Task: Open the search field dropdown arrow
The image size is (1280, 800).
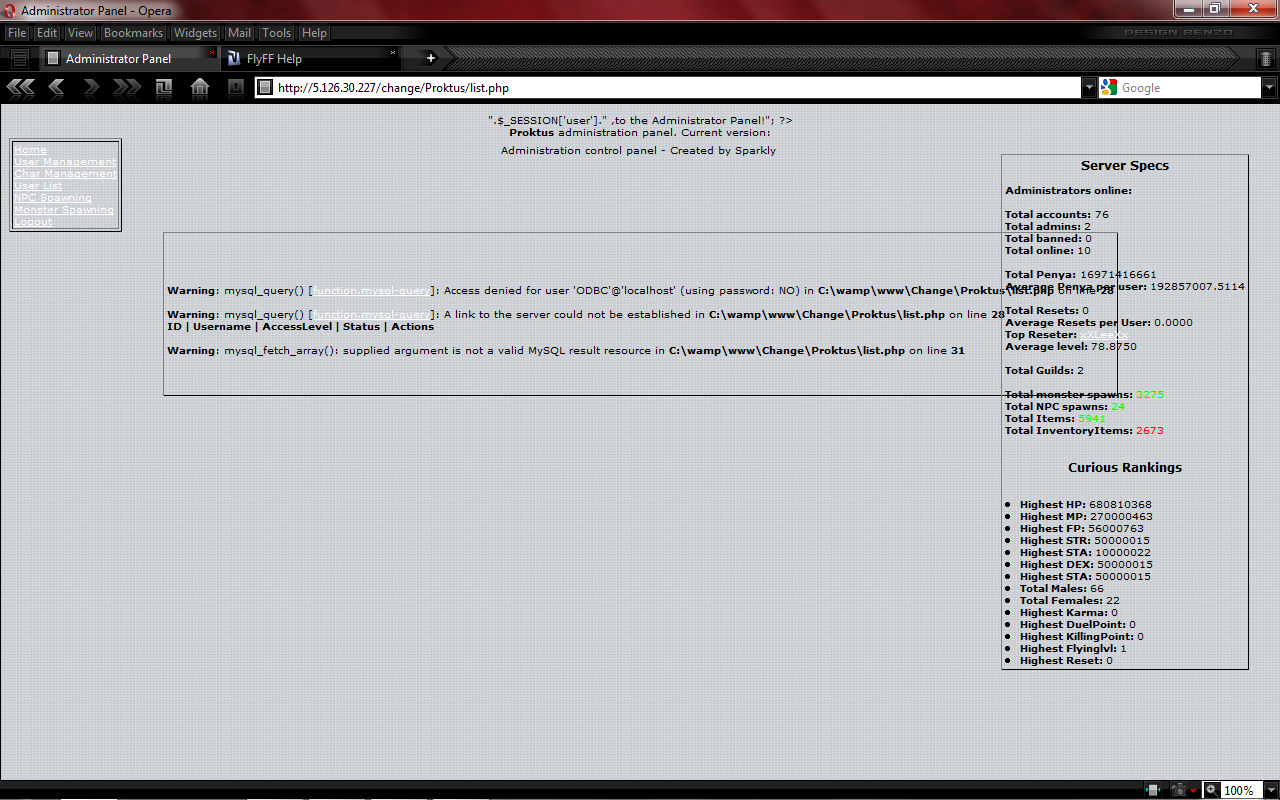Action: click(1269, 87)
